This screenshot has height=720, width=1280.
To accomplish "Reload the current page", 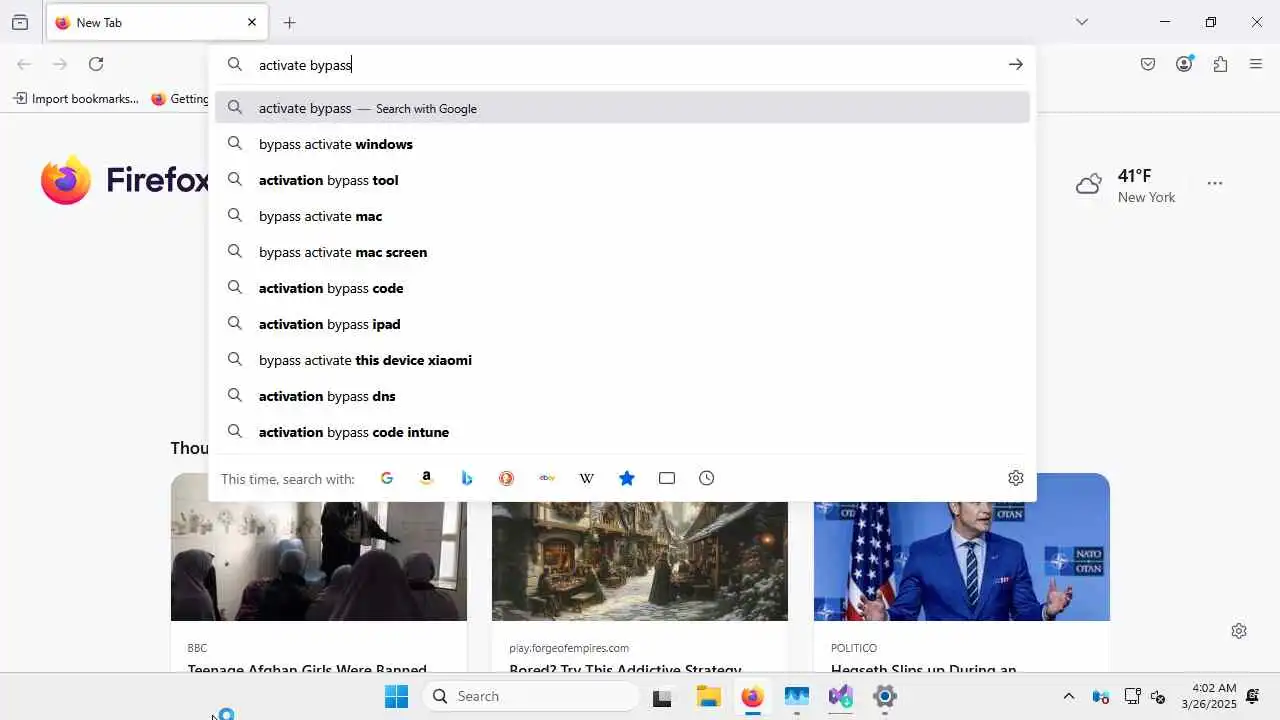I will click(x=96, y=64).
